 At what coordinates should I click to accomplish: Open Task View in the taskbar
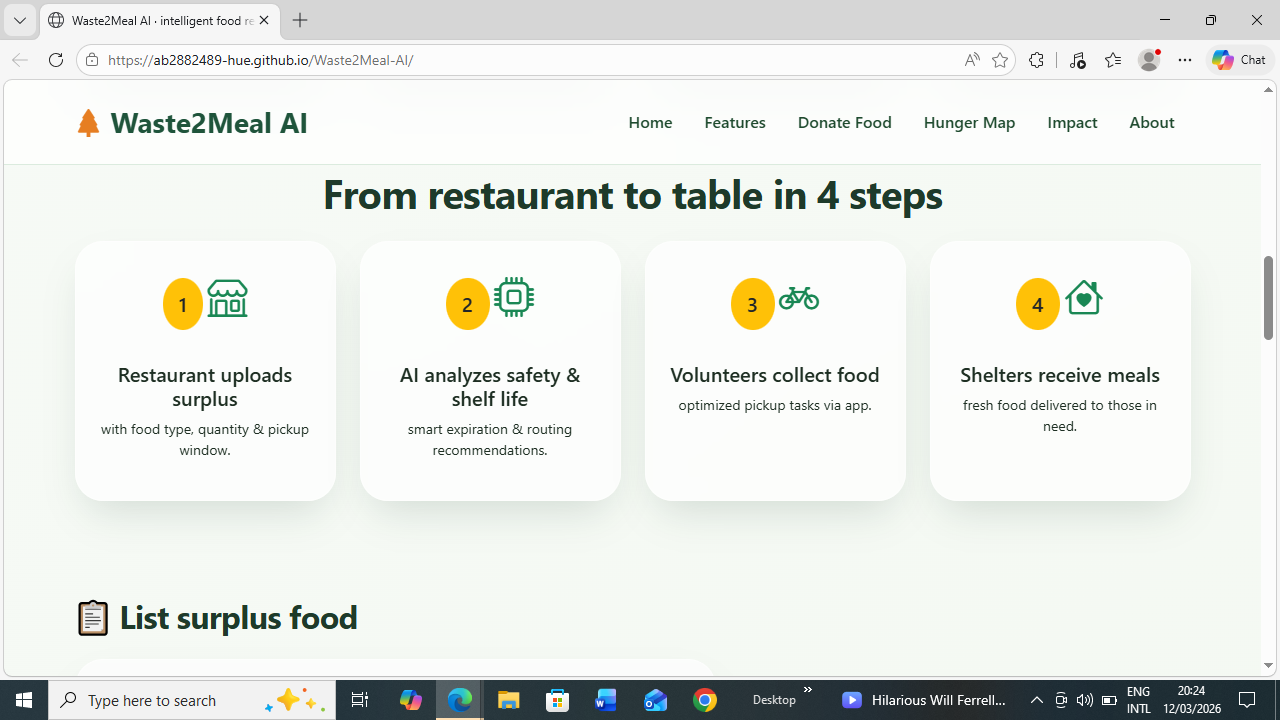point(361,700)
